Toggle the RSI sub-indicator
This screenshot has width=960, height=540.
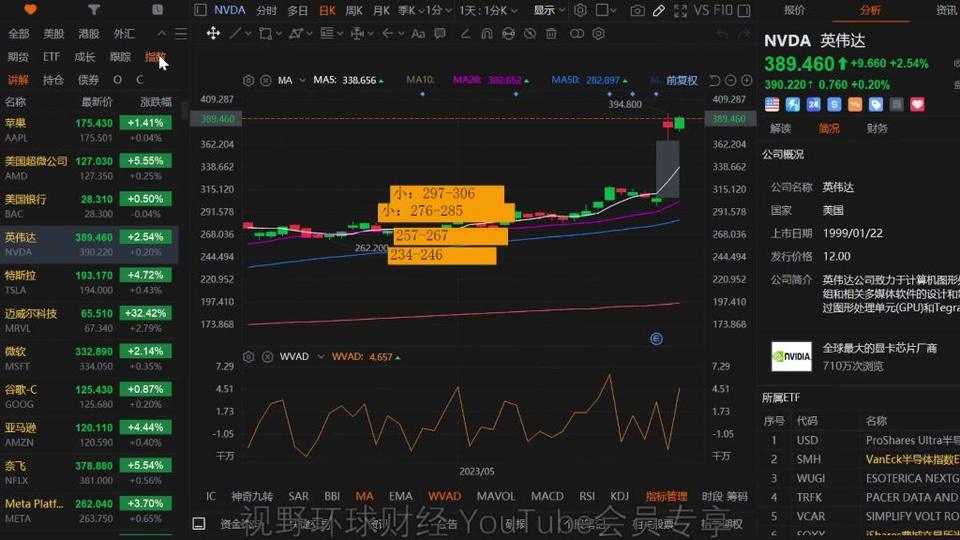point(587,496)
